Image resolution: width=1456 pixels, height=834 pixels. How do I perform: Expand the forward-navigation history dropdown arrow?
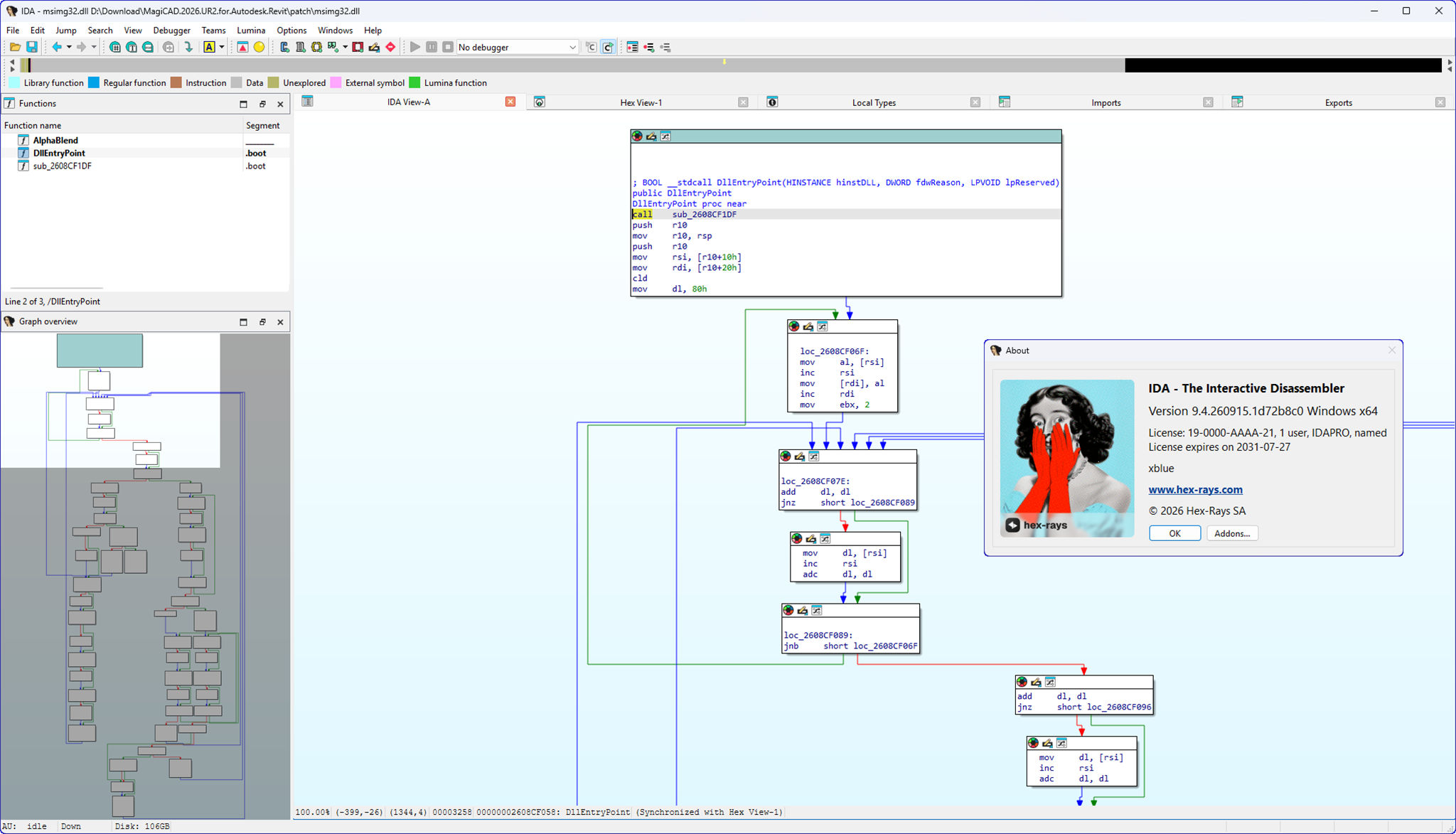pos(94,47)
